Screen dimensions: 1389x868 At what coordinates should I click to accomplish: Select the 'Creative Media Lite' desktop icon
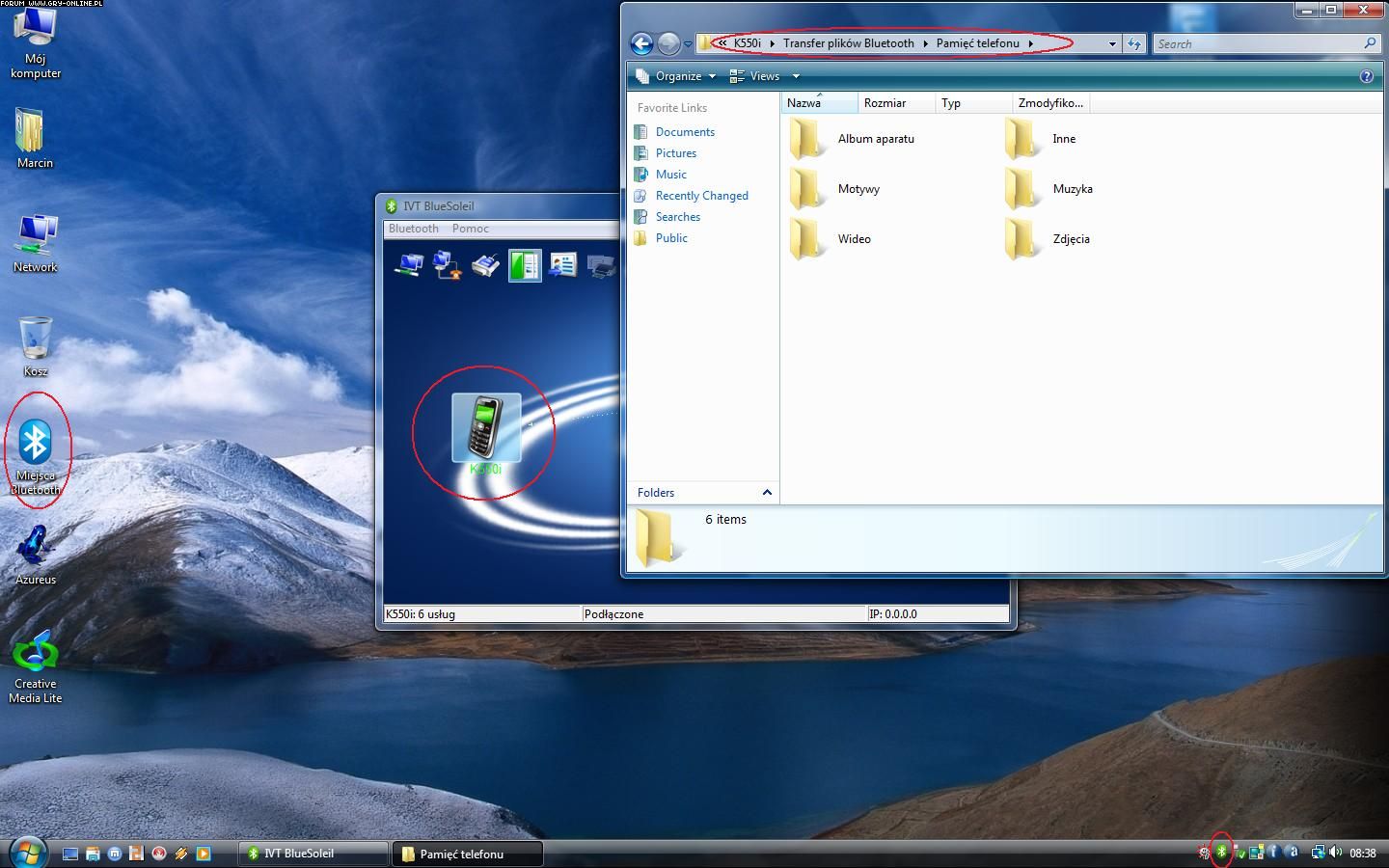click(36, 665)
